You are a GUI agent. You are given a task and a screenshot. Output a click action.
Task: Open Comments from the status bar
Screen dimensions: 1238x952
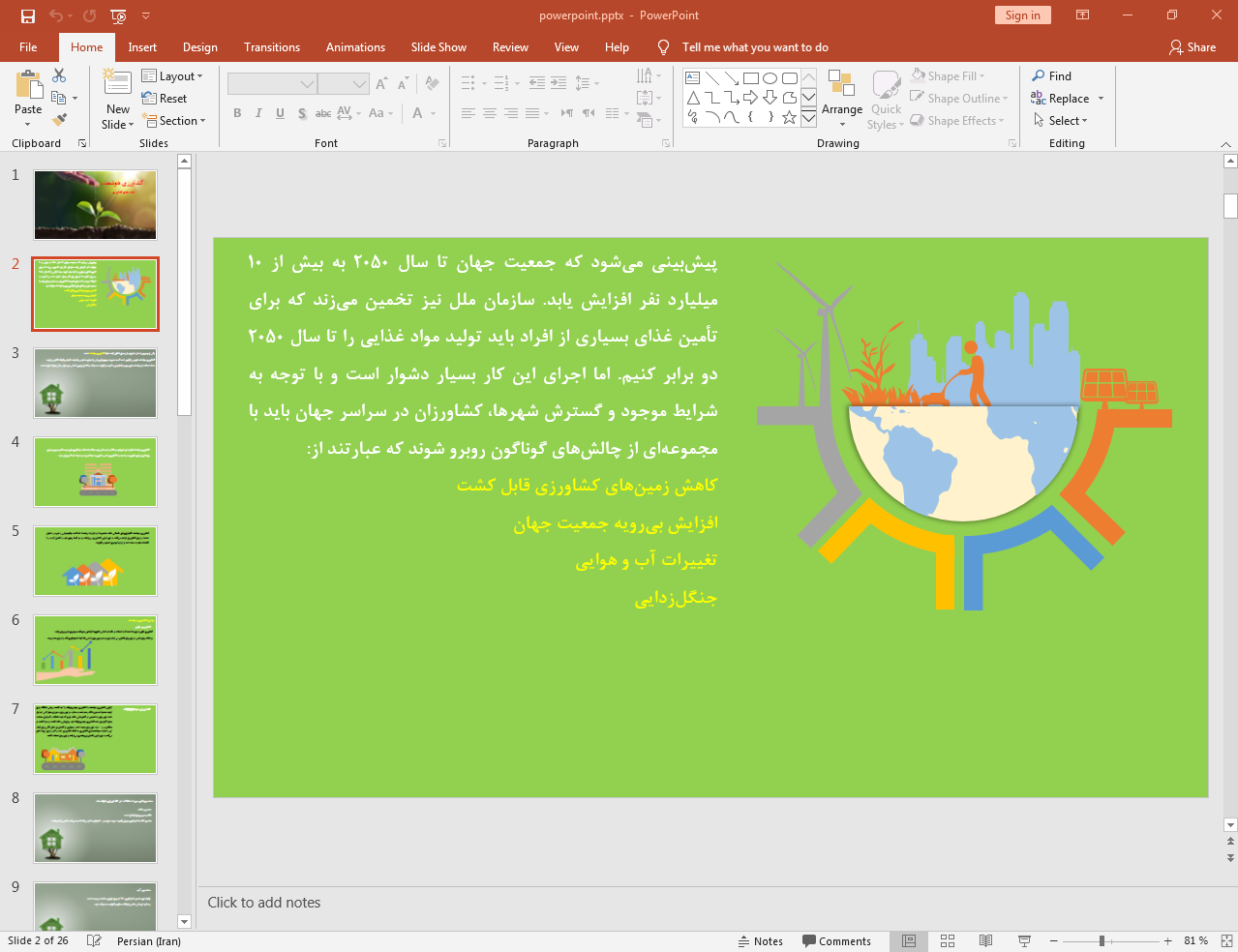836,940
